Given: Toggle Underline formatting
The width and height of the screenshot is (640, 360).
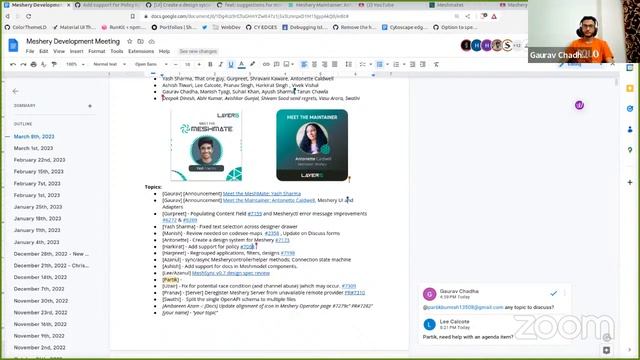Looking at the screenshot, I should click(x=231, y=64).
